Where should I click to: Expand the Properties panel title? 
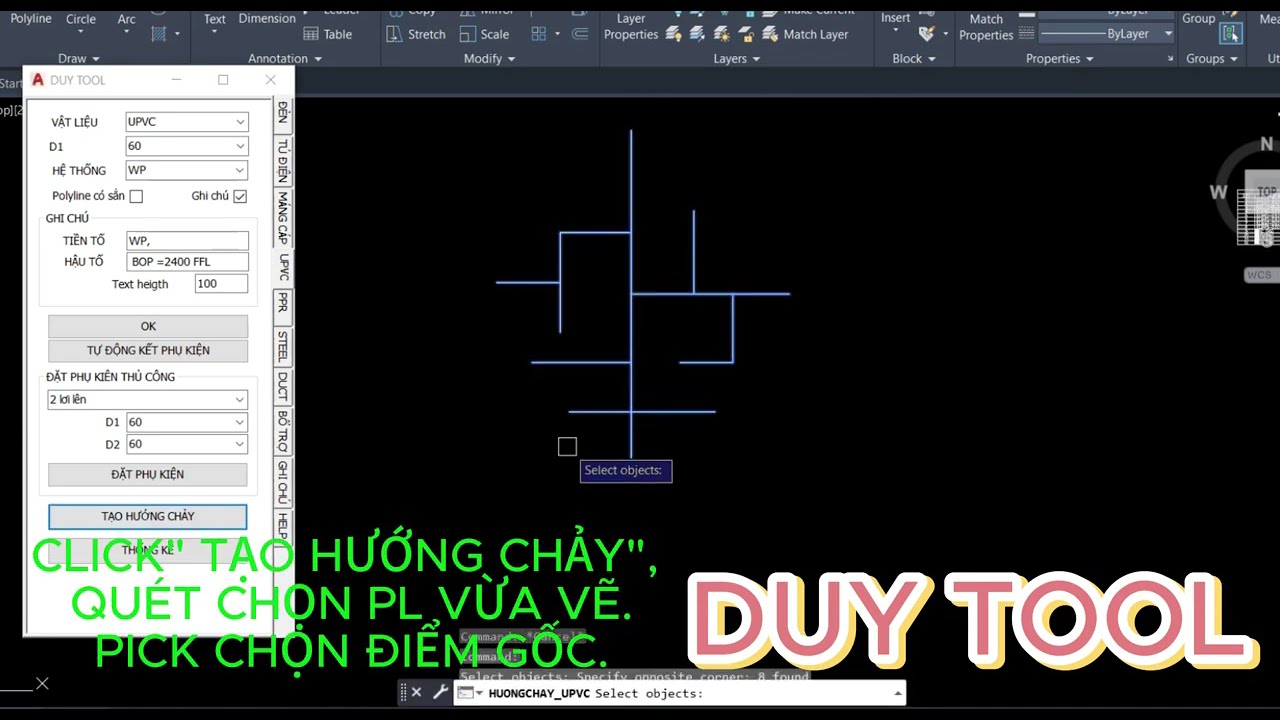pos(1060,59)
